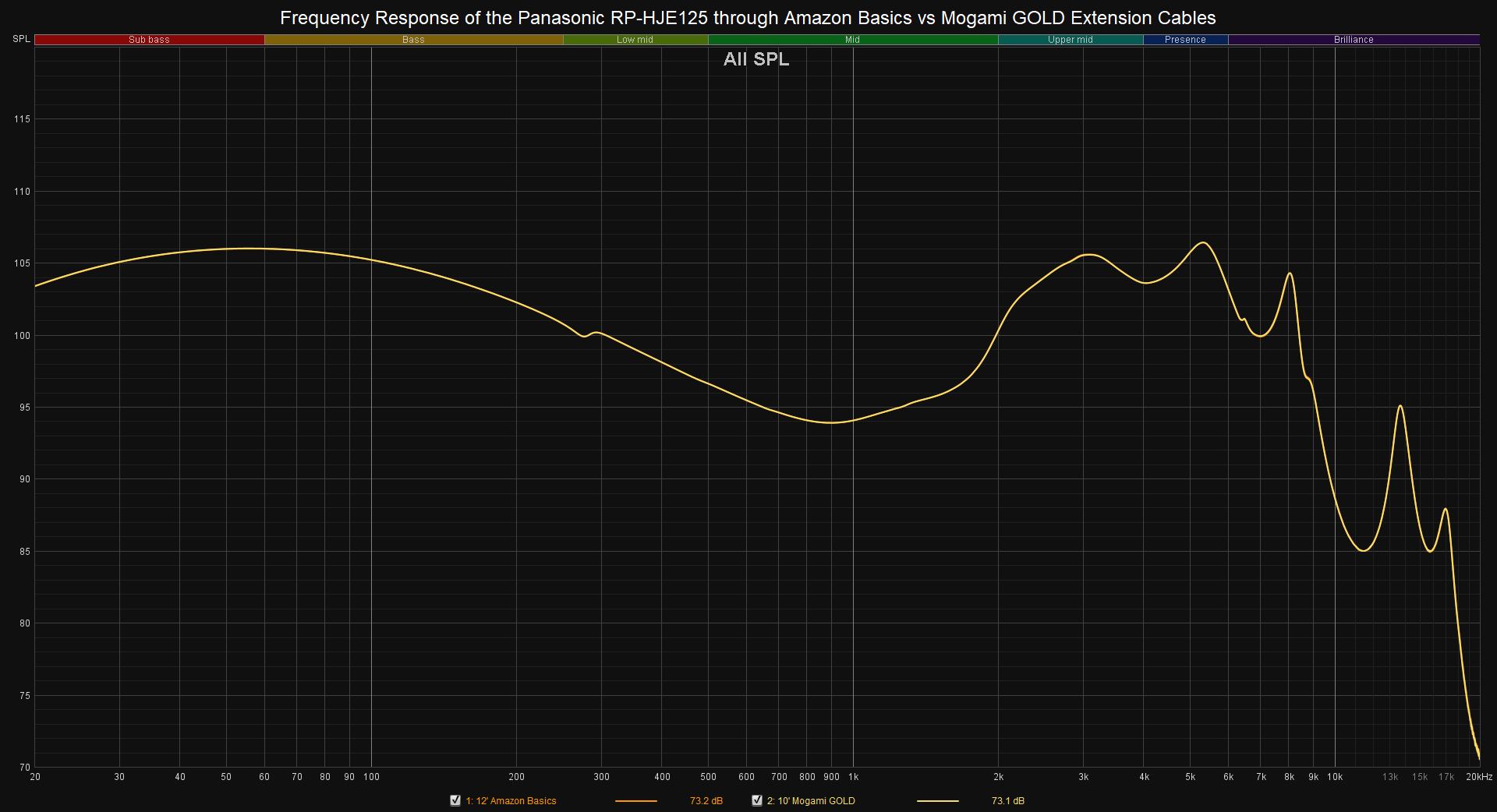
Task: Click the 105 value on the SPL axis
Action: click(22, 263)
